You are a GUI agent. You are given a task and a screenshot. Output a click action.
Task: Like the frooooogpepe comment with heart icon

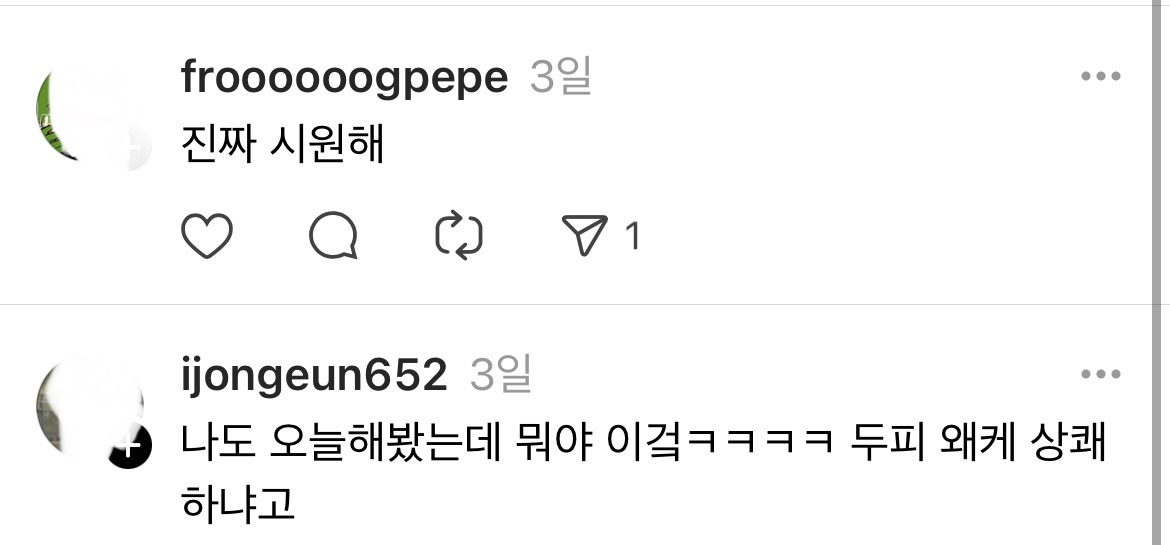tap(207, 236)
